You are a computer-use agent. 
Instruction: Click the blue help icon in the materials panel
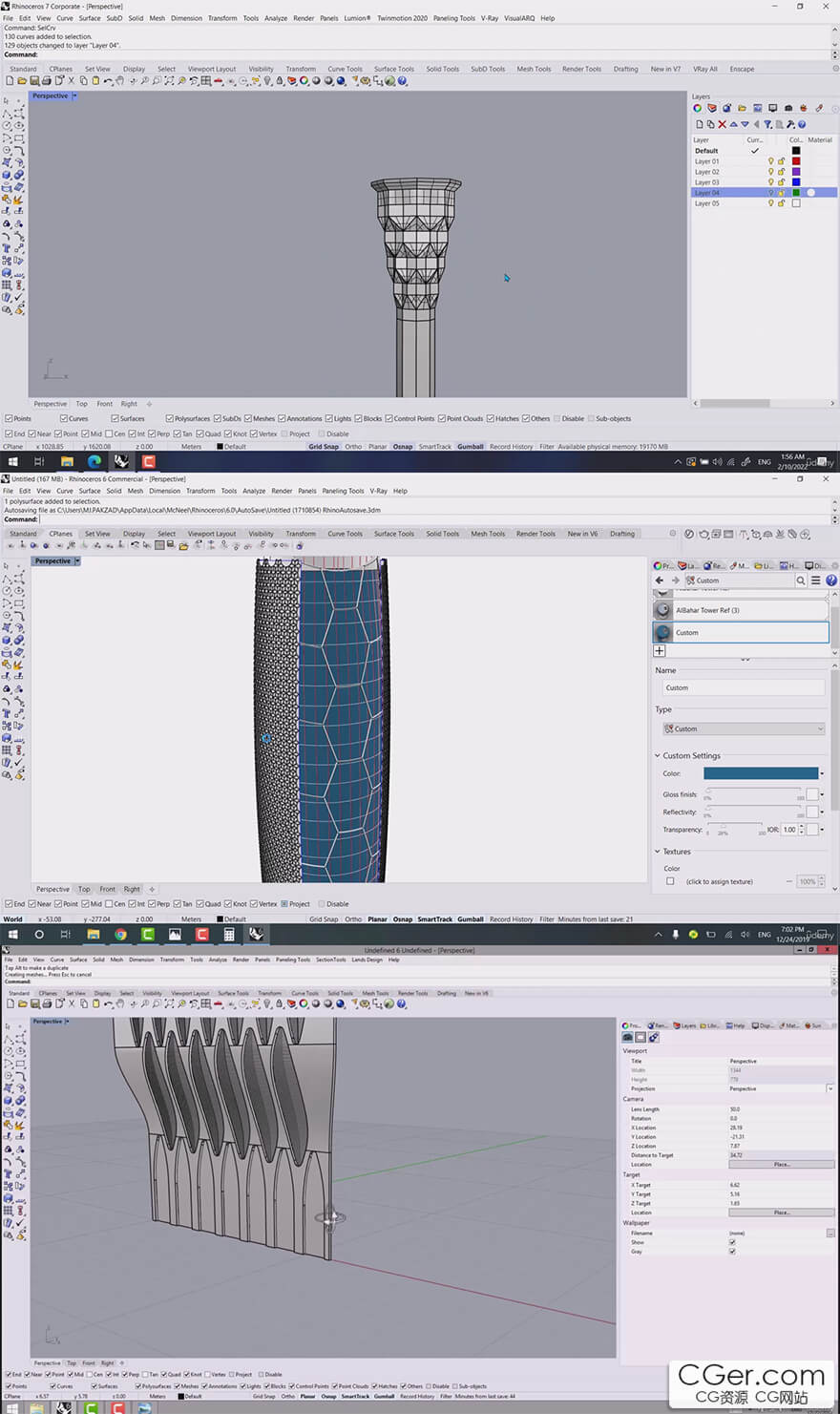[831, 580]
